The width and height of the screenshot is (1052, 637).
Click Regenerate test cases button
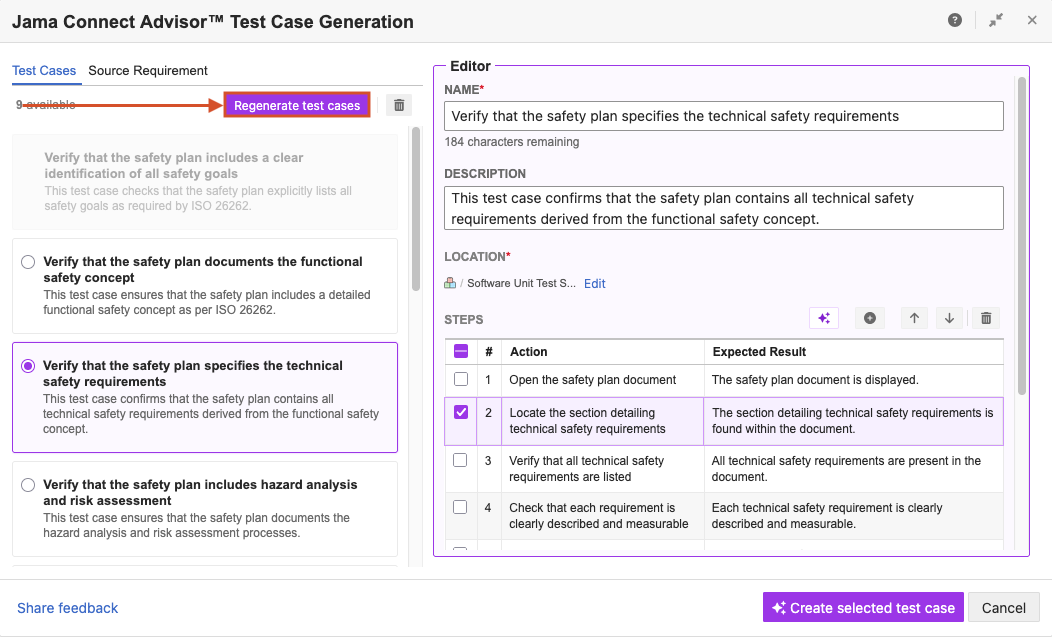(x=297, y=105)
